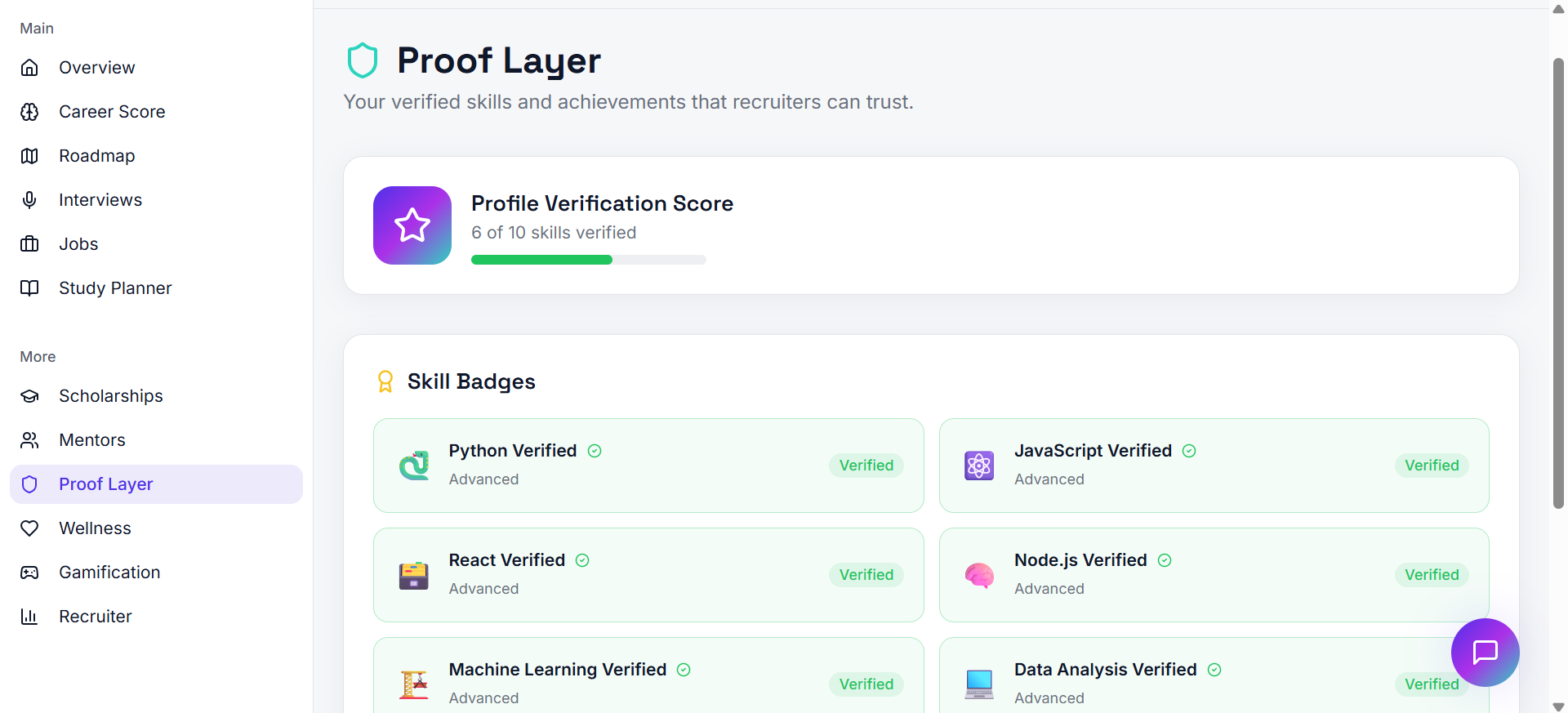Click the page vertical scrollbar thumb

(1558, 283)
